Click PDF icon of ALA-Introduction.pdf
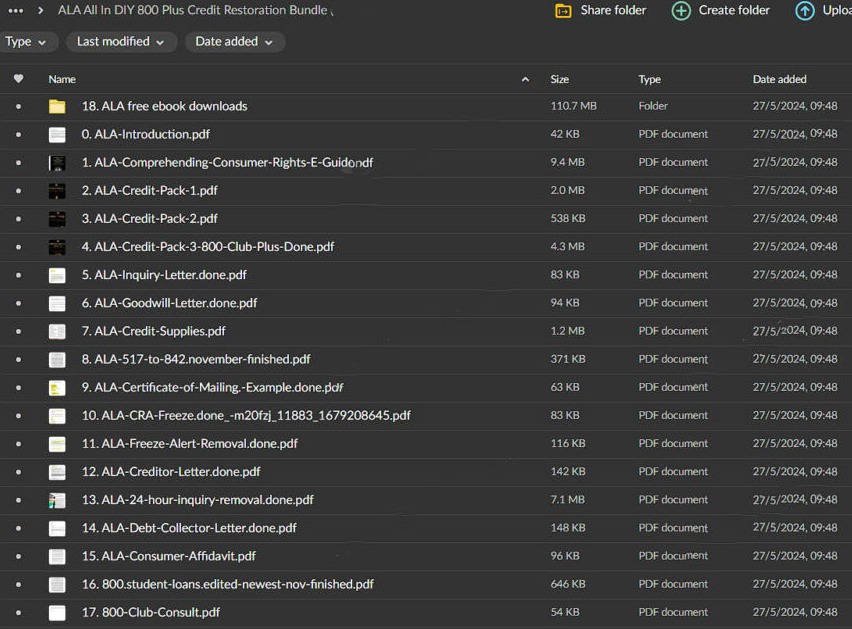 [x=57, y=134]
